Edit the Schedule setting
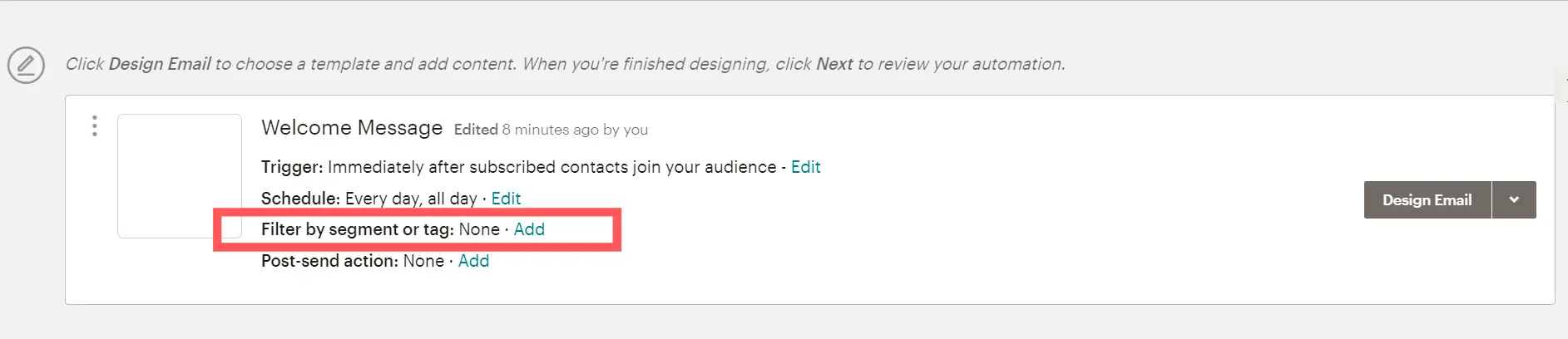Viewport: 1568px width, 339px height. pyautogui.click(x=506, y=199)
